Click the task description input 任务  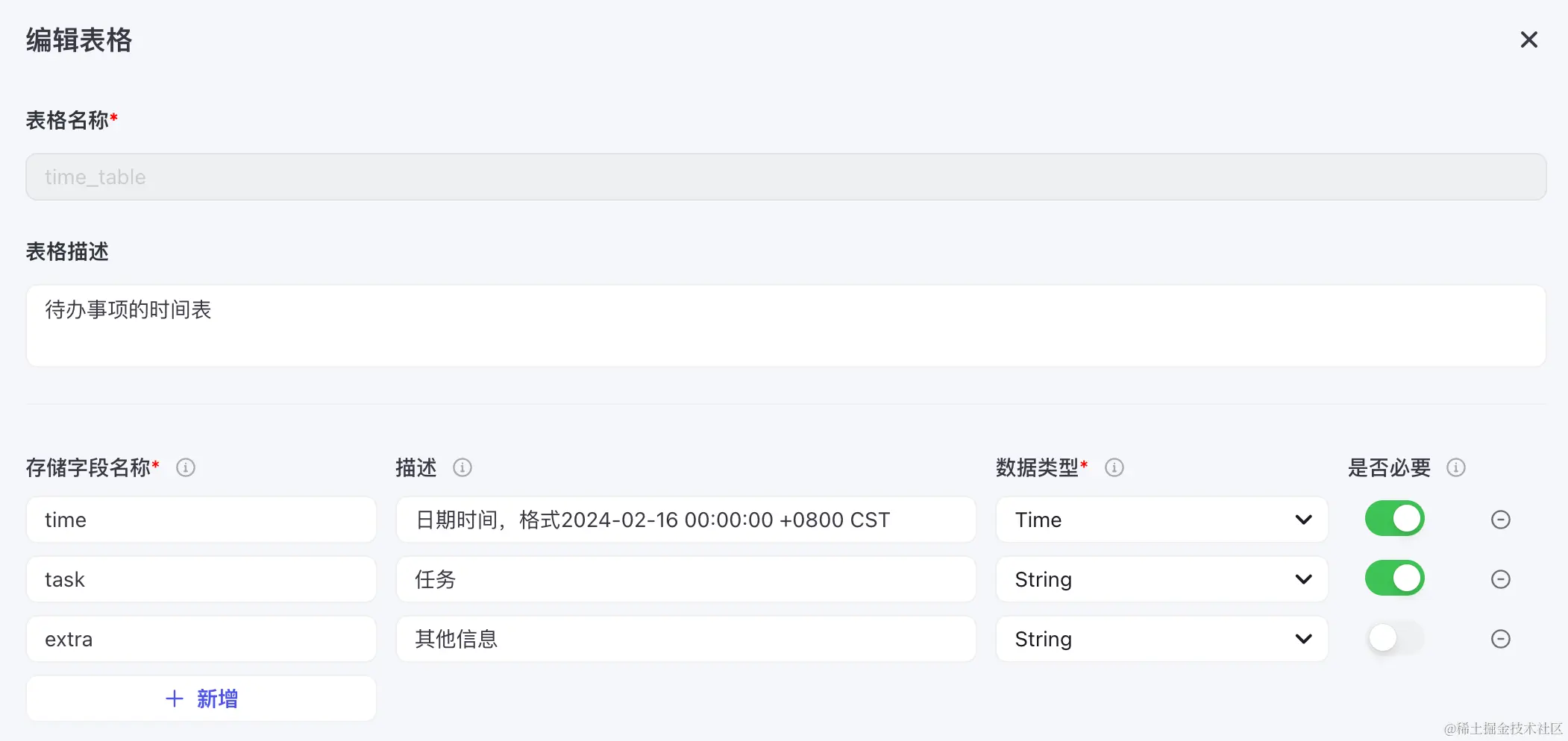(686, 579)
